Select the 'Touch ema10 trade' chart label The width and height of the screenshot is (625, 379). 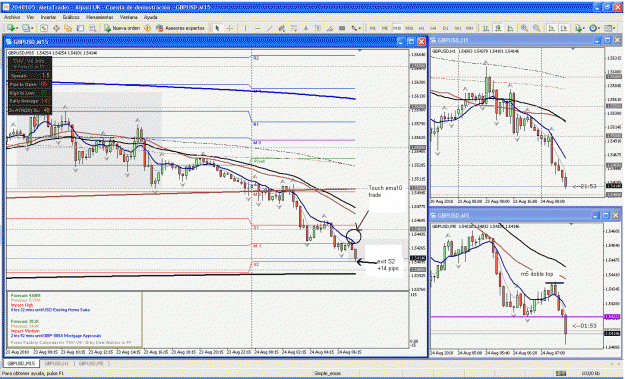pyautogui.click(x=385, y=191)
